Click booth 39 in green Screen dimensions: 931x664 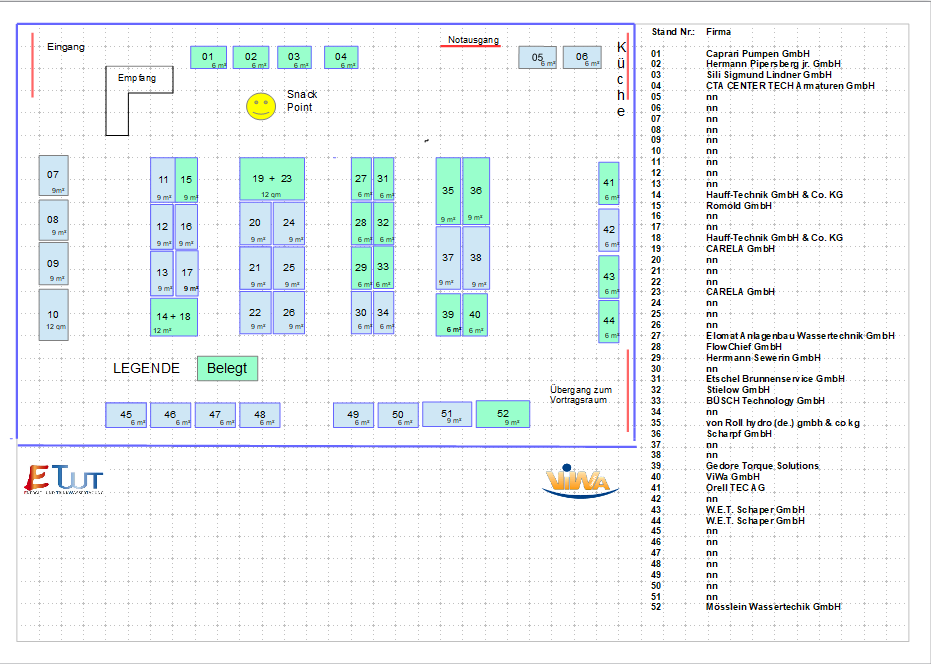(448, 315)
